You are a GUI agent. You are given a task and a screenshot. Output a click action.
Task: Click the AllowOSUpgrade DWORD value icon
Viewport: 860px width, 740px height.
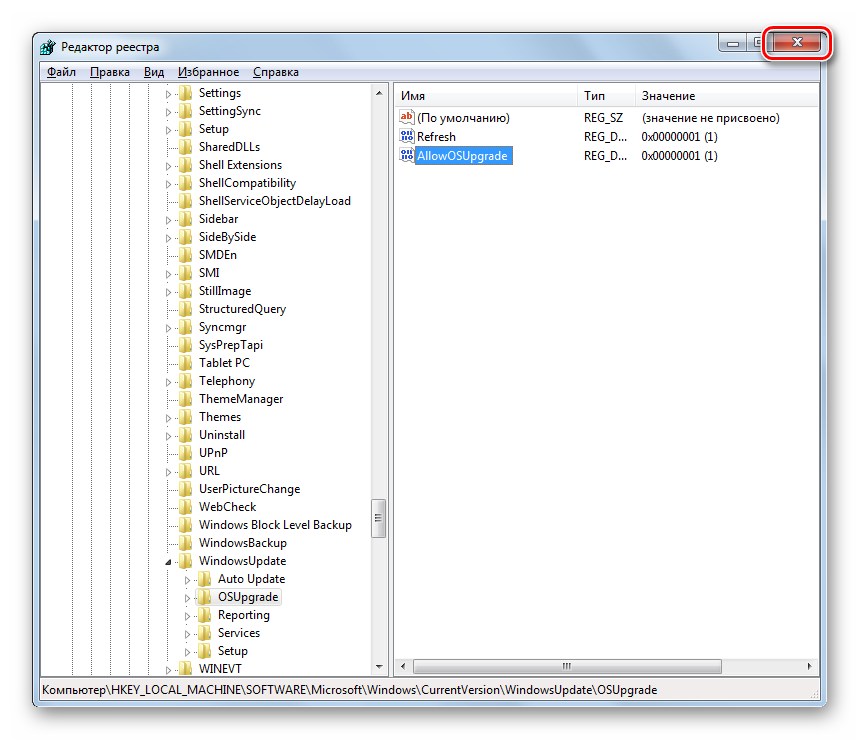click(406, 155)
